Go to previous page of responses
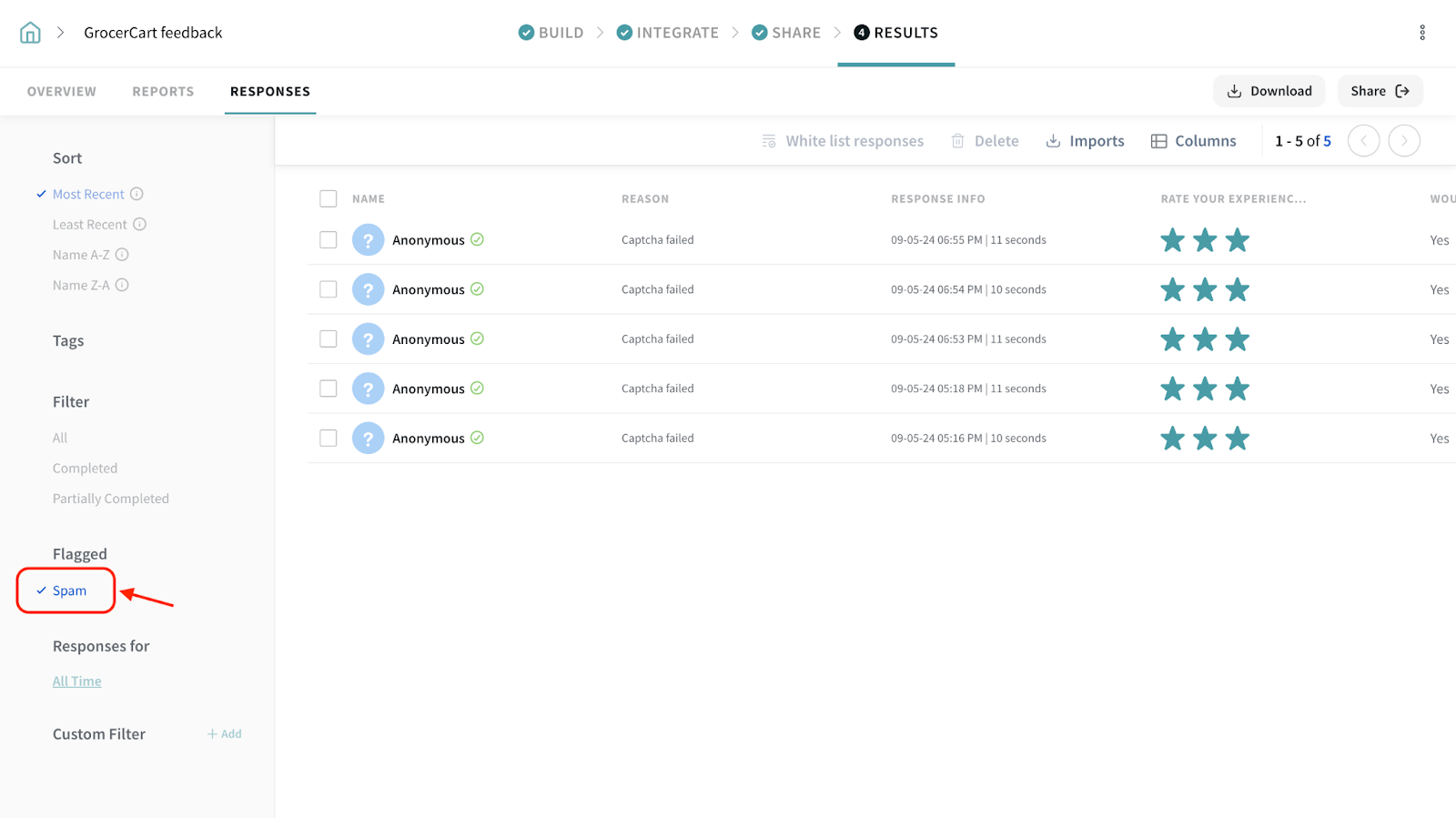Image resolution: width=1456 pixels, height=818 pixels. pyautogui.click(x=1363, y=141)
